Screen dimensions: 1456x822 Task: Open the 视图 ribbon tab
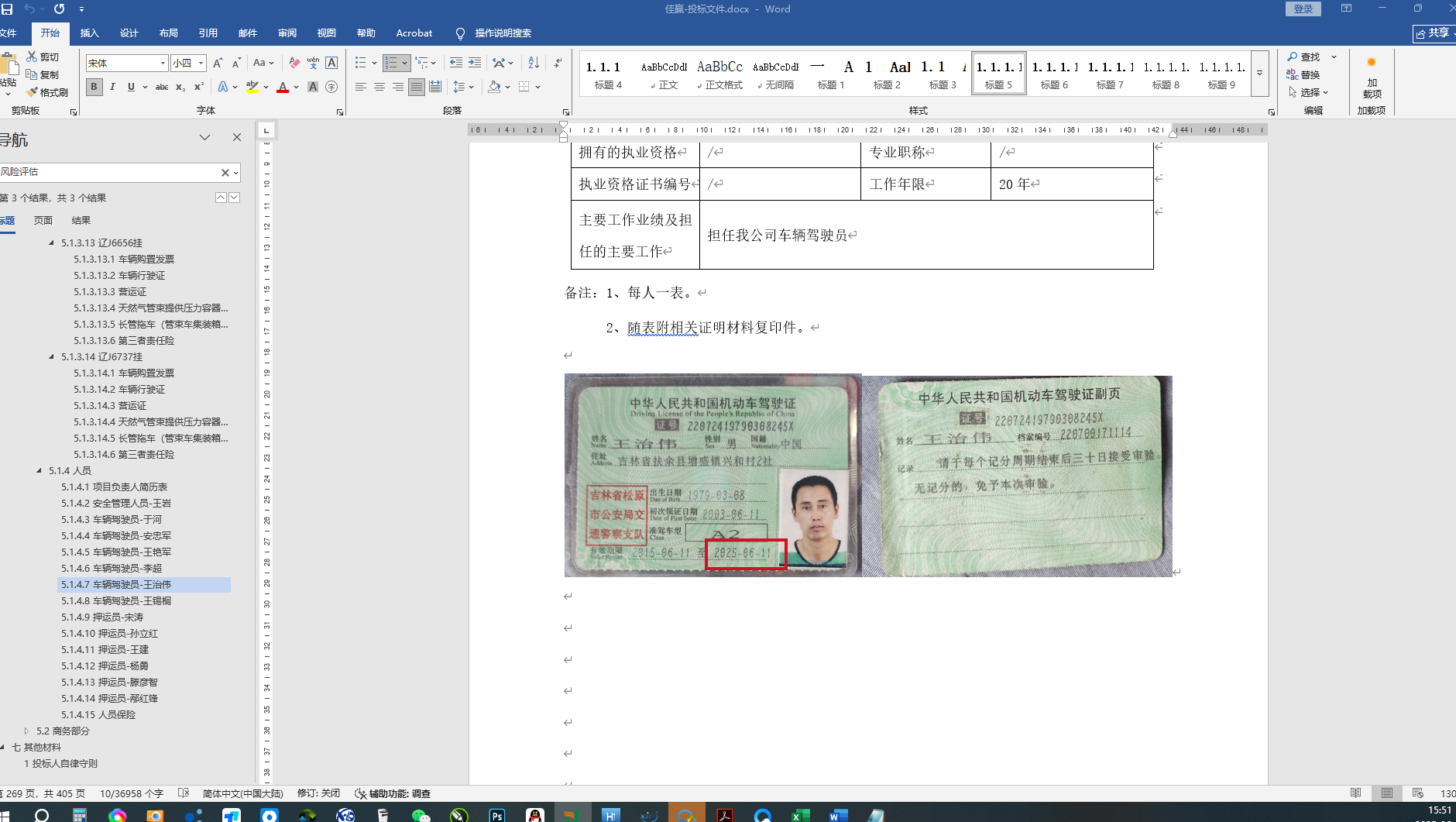pyautogui.click(x=327, y=33)
